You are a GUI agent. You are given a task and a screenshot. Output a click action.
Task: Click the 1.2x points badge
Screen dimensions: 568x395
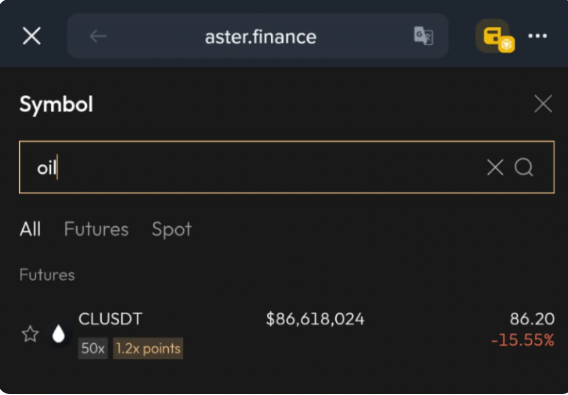[148, 348]
